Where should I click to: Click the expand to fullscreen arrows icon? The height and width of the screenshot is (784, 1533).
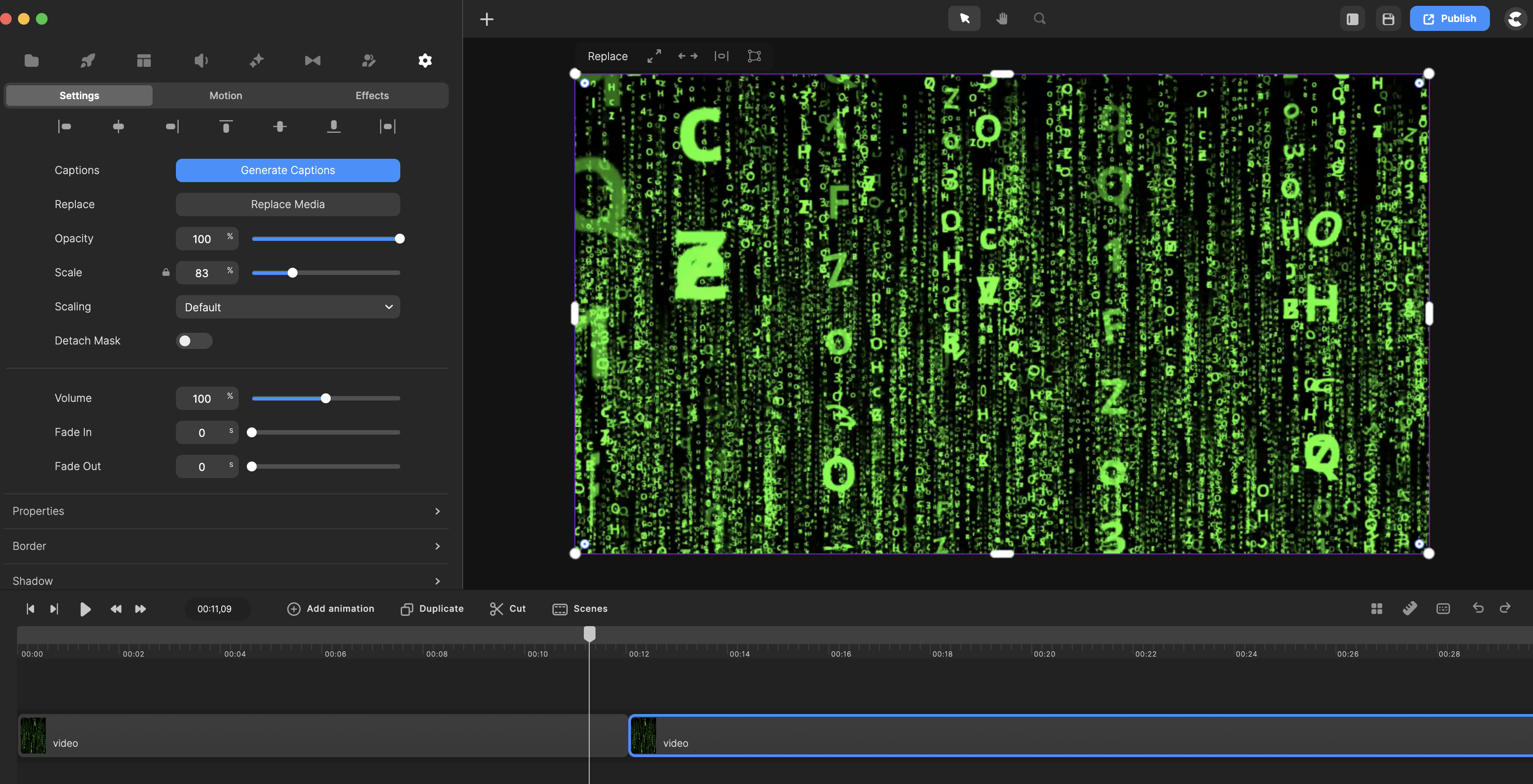(654, 56)
